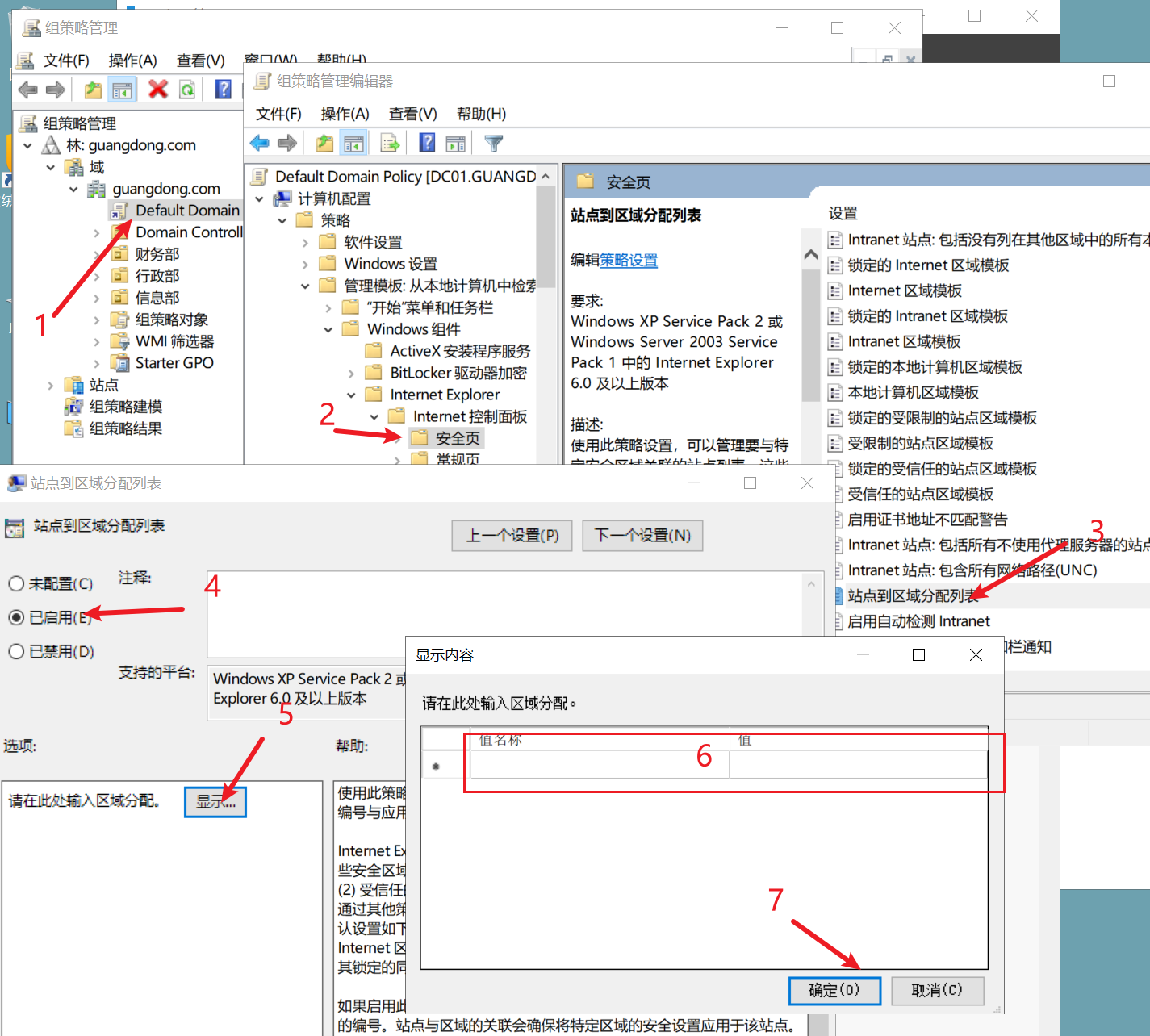Screen dimensions: 1150x1036
Task: Click description pane scrollbar thumb
Action: 811,336
